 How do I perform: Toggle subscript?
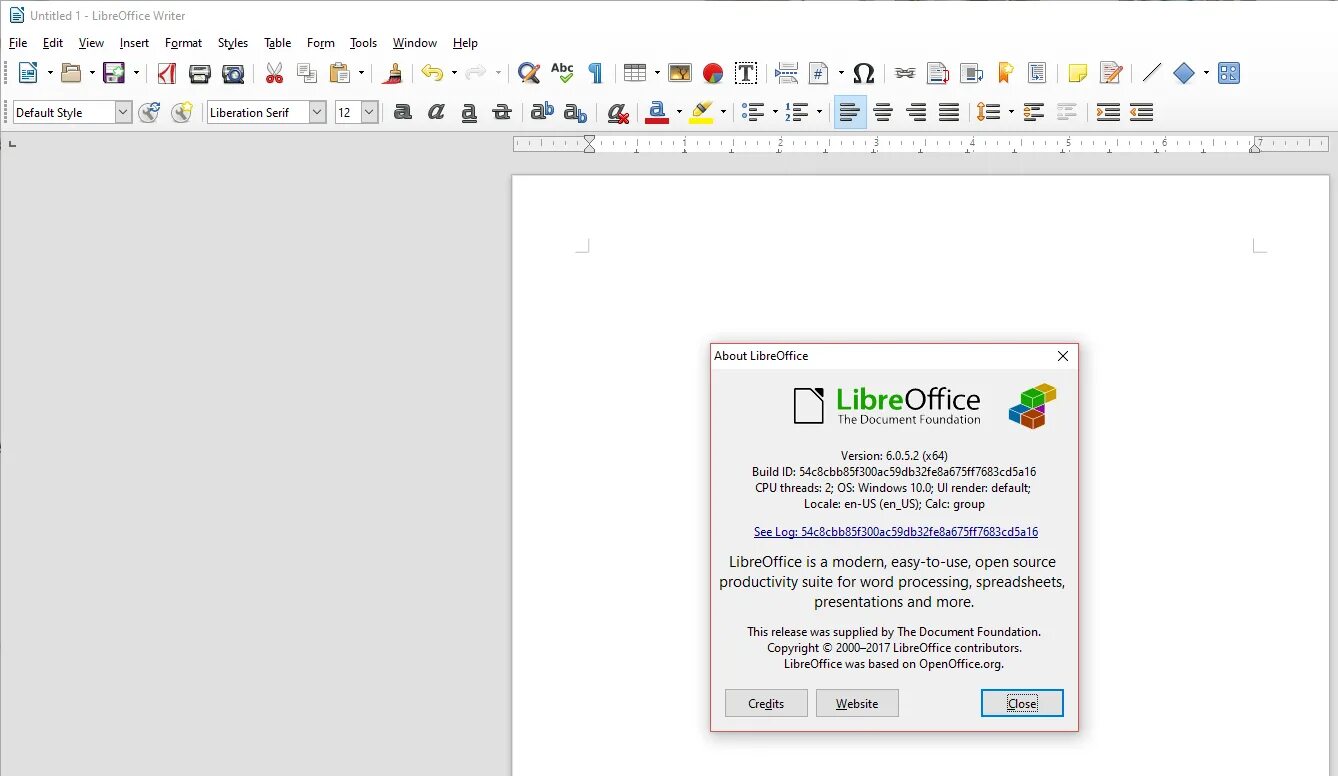[575, 113]
